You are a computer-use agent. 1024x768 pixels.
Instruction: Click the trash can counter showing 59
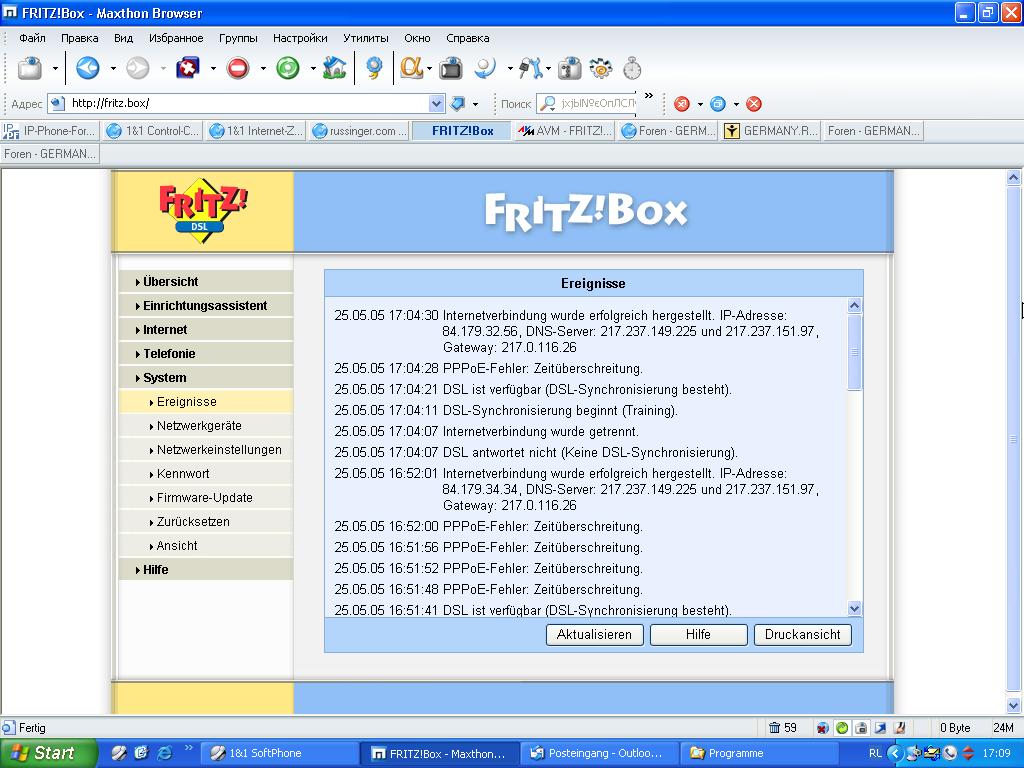tap(782, 728)
